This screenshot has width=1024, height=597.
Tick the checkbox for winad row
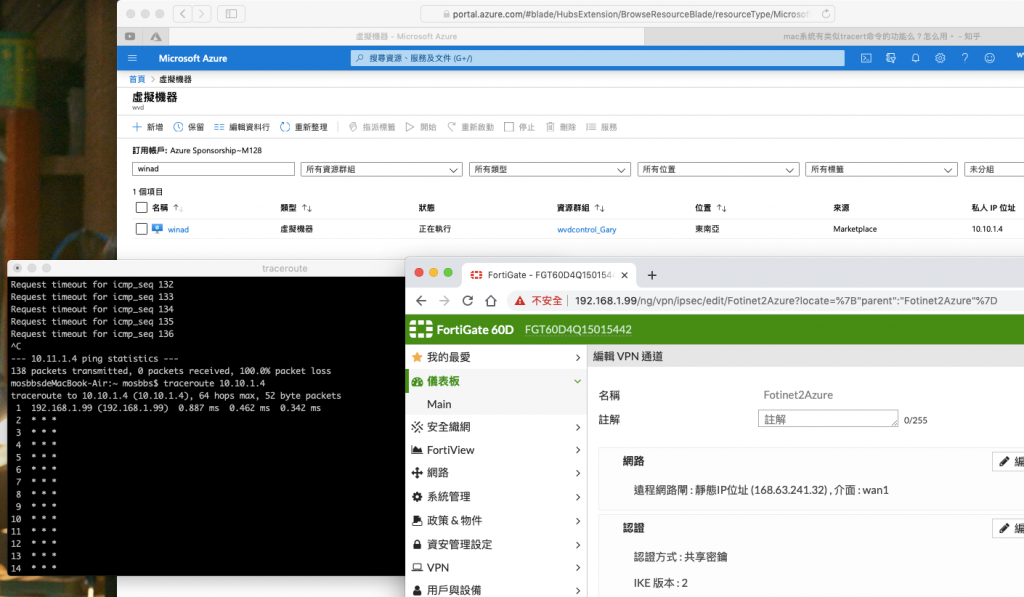(141, 229)
